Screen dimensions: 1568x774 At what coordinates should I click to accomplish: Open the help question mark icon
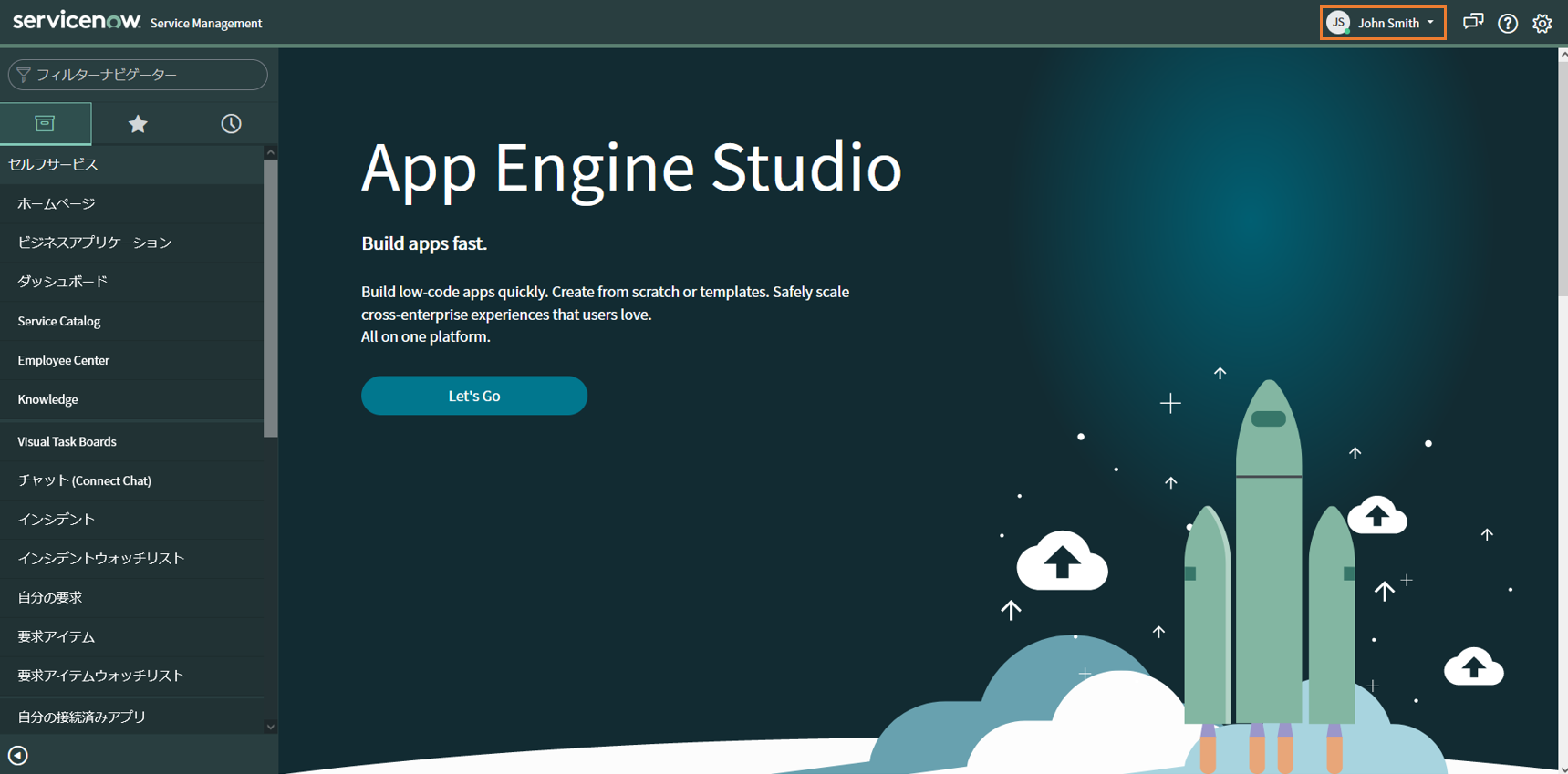[x=1508, y=24]
